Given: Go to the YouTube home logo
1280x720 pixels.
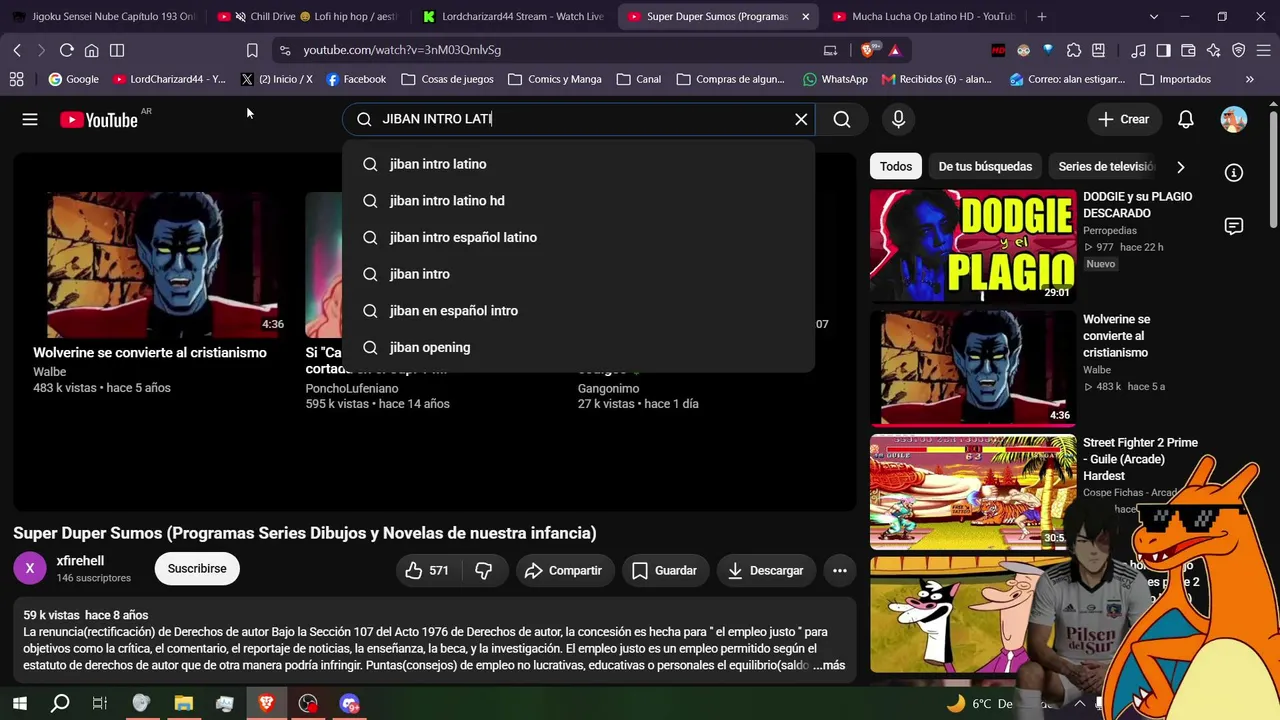Looking at the screenshot, I should click(98, 120).
